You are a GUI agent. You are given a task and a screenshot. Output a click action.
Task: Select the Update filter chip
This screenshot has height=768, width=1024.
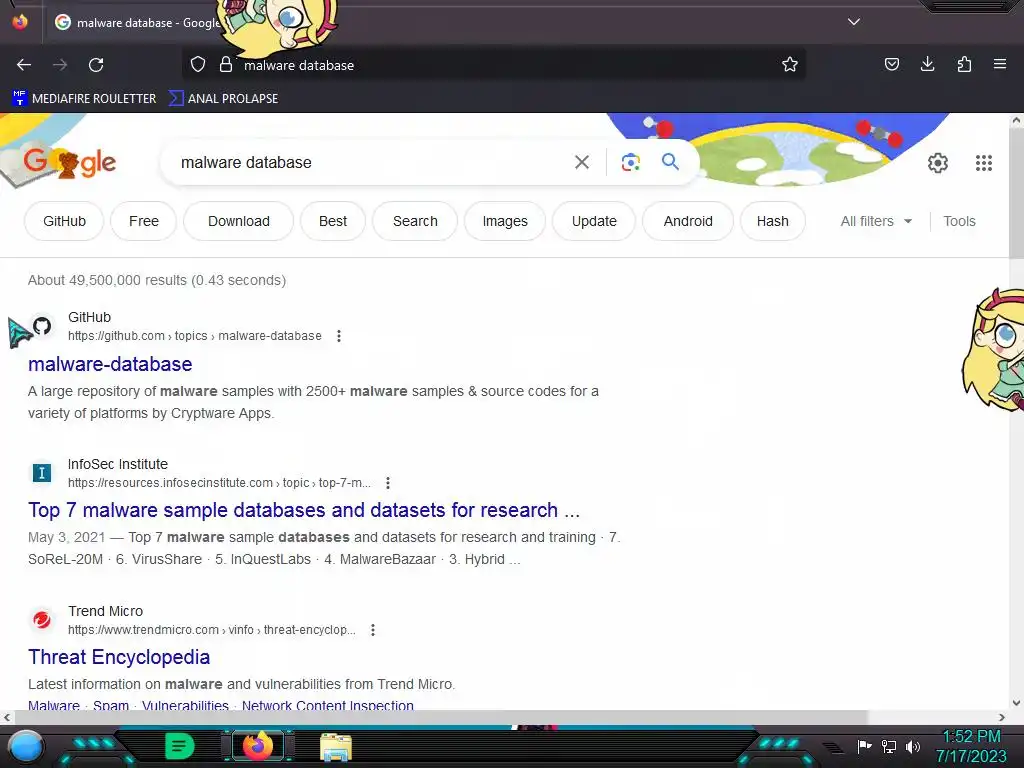[x=594, y=221]
